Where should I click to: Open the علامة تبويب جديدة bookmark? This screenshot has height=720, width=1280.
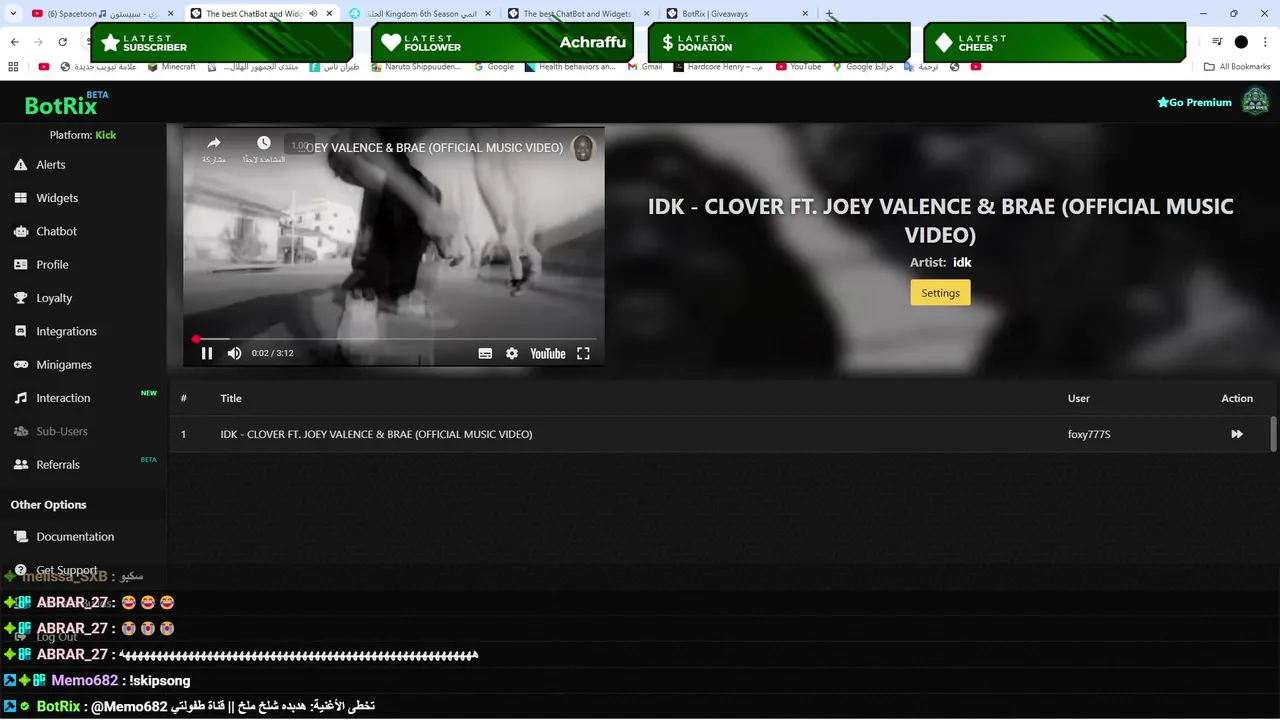click(98, 67)
